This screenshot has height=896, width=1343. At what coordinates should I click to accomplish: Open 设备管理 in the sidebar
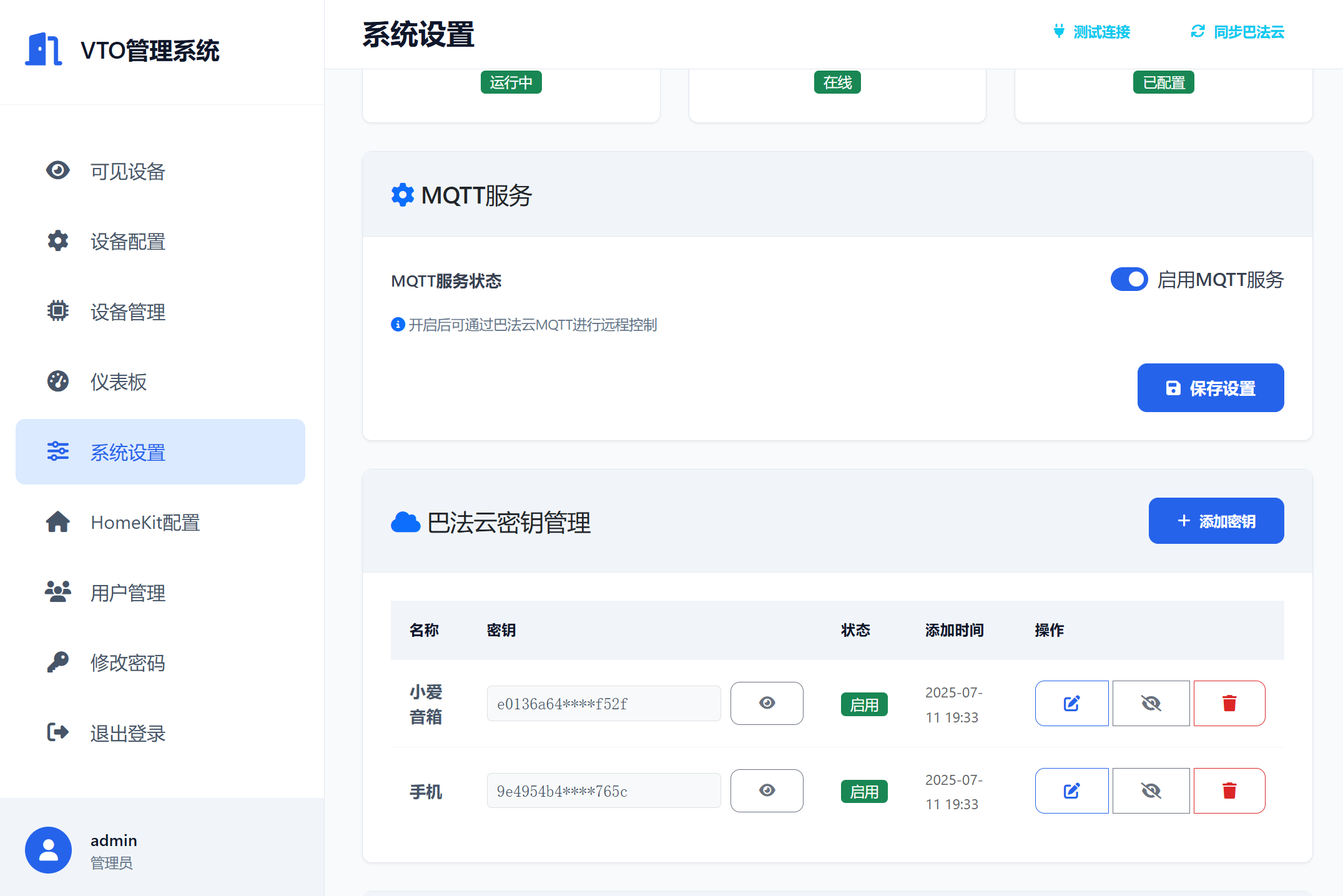click(x=127, y=312)
